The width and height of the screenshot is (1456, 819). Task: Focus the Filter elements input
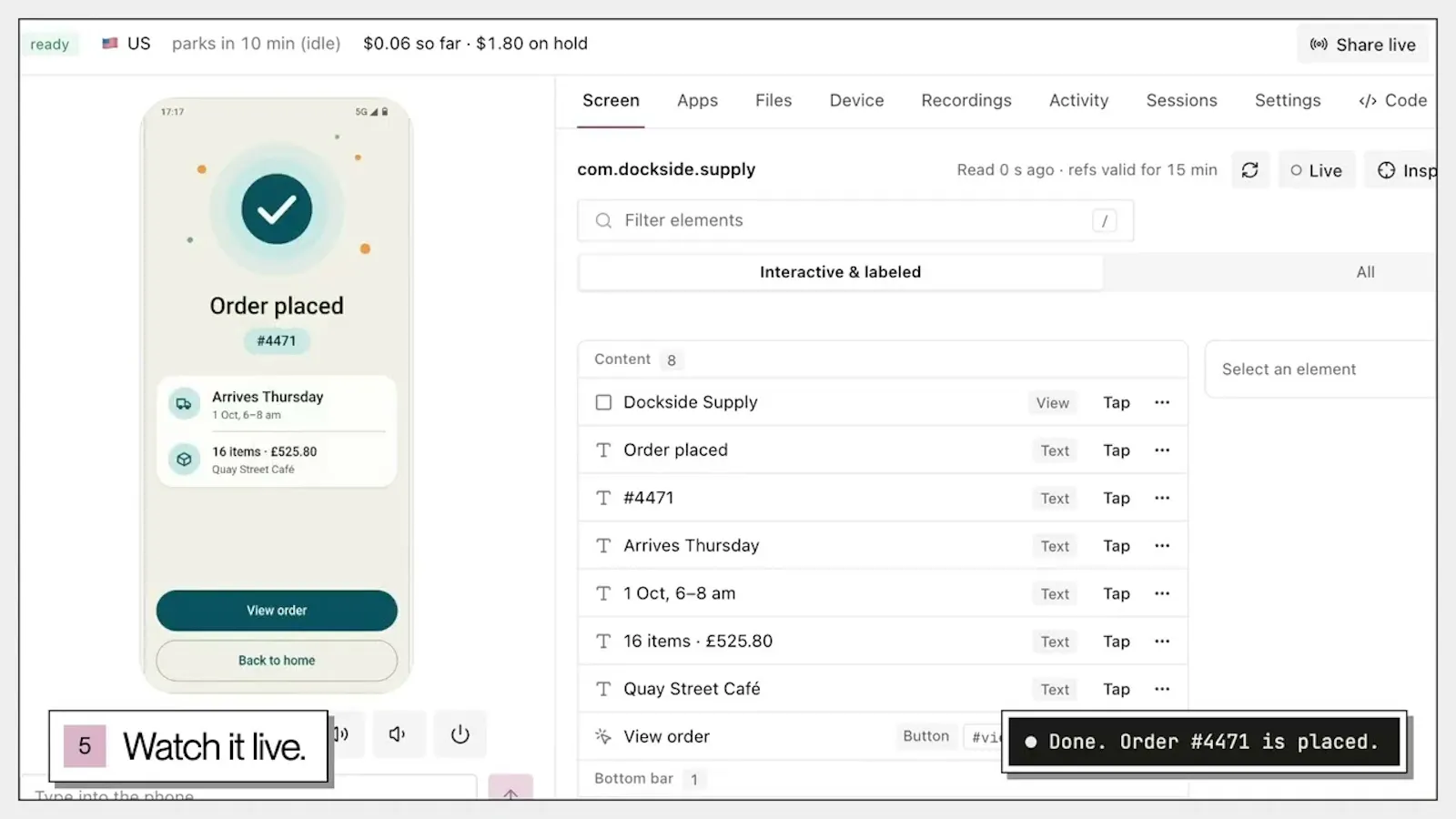[x=855, y=220]
